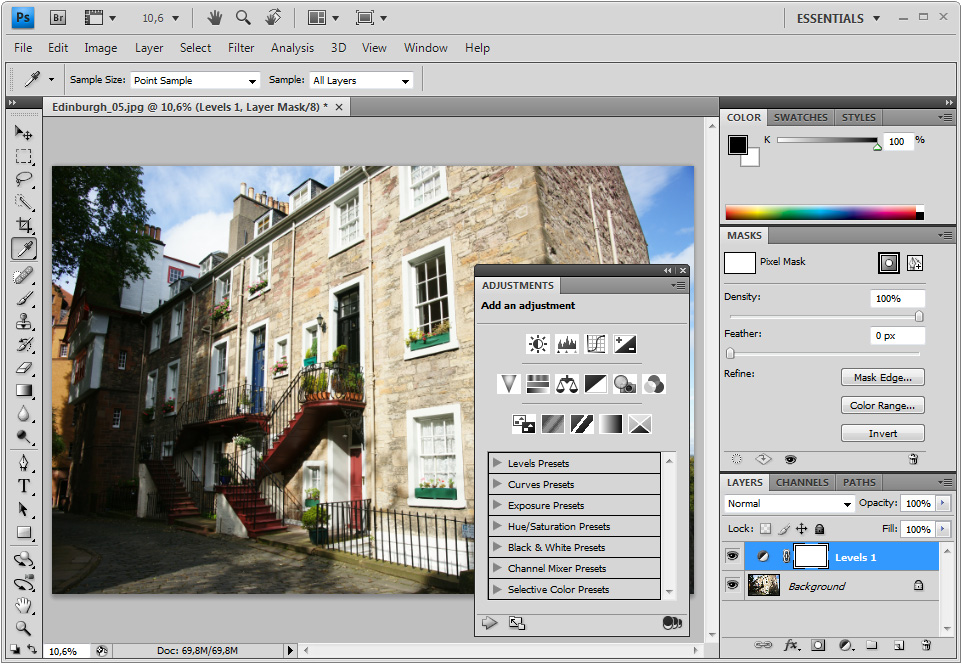Add a Brightness/Contrast adjustment
This screenshot has width=962, height=664.
click(538, 344)
